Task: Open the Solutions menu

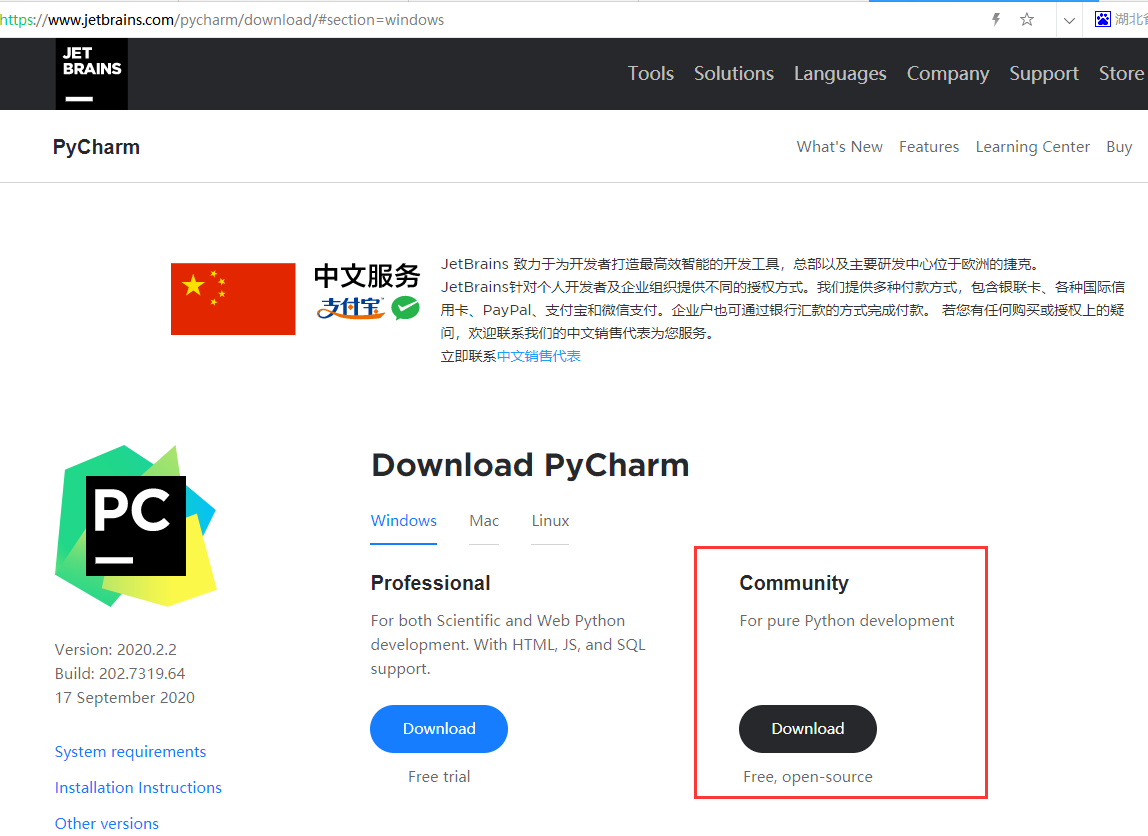Action: [734, 73]
